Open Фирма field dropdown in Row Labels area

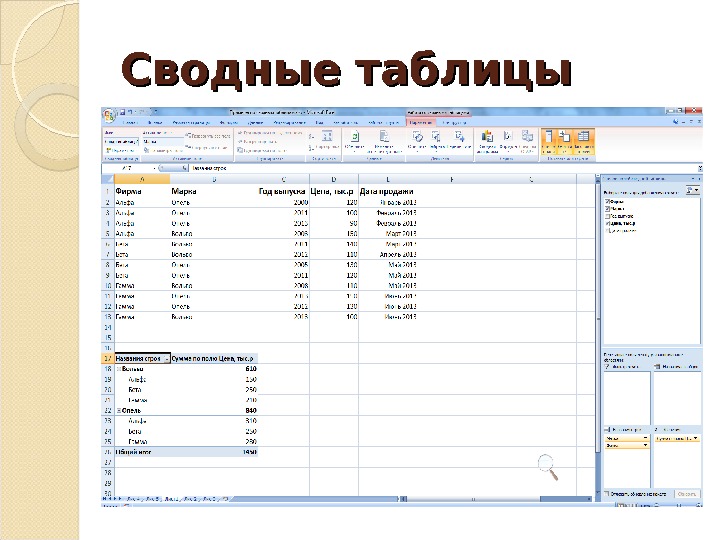pyautogui.click(x=645, y=445)
